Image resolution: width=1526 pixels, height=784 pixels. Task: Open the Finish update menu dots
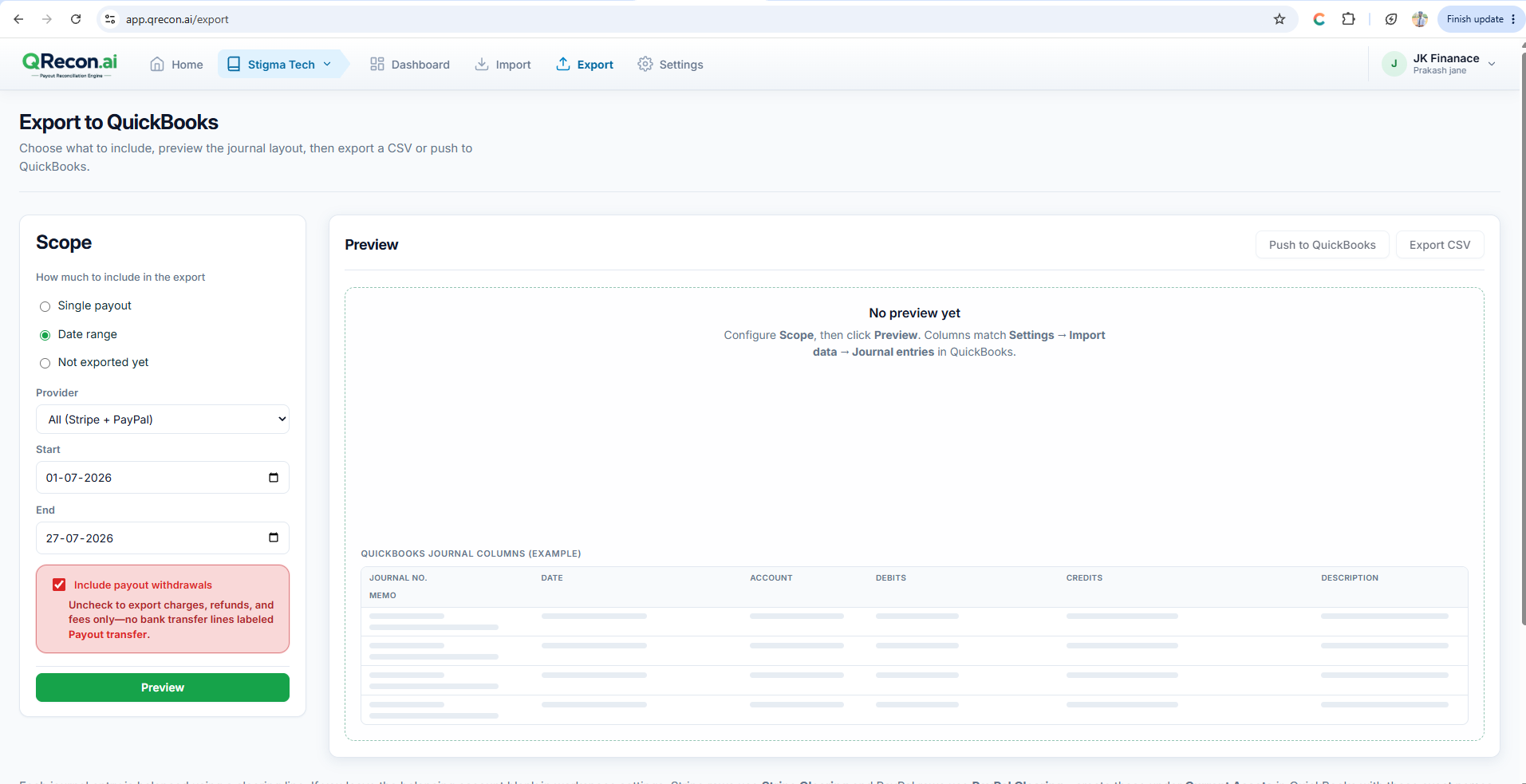[x=1513, y=19]
